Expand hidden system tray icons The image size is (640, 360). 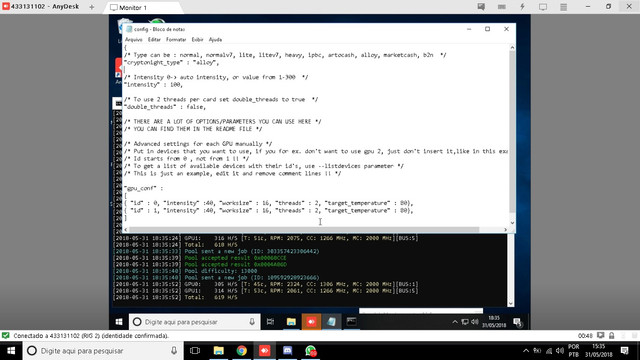(x=526, y=351)
